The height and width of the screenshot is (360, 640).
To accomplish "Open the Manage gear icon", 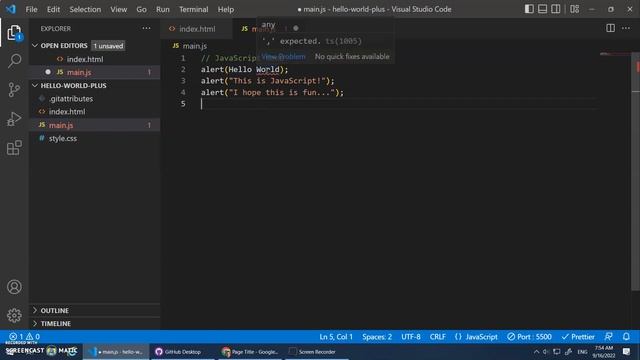I will (14, 315).
